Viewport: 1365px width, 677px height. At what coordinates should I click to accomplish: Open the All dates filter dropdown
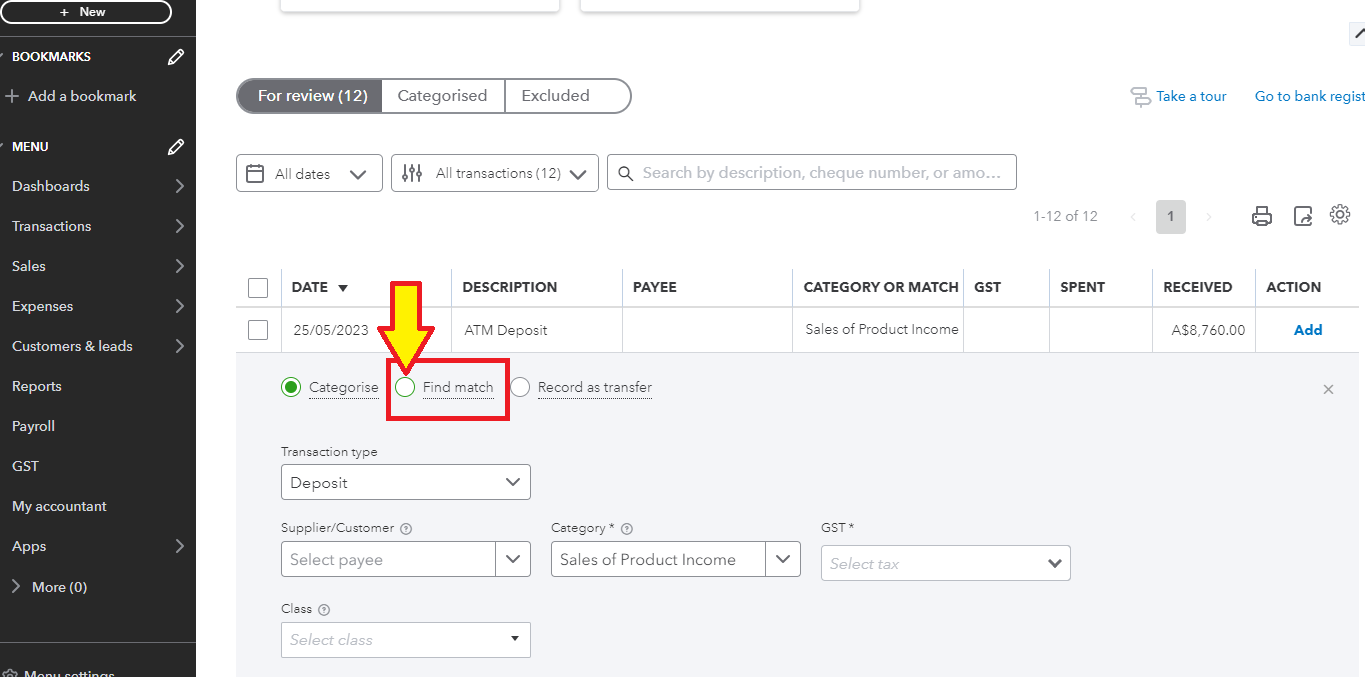tap(309, 173)
